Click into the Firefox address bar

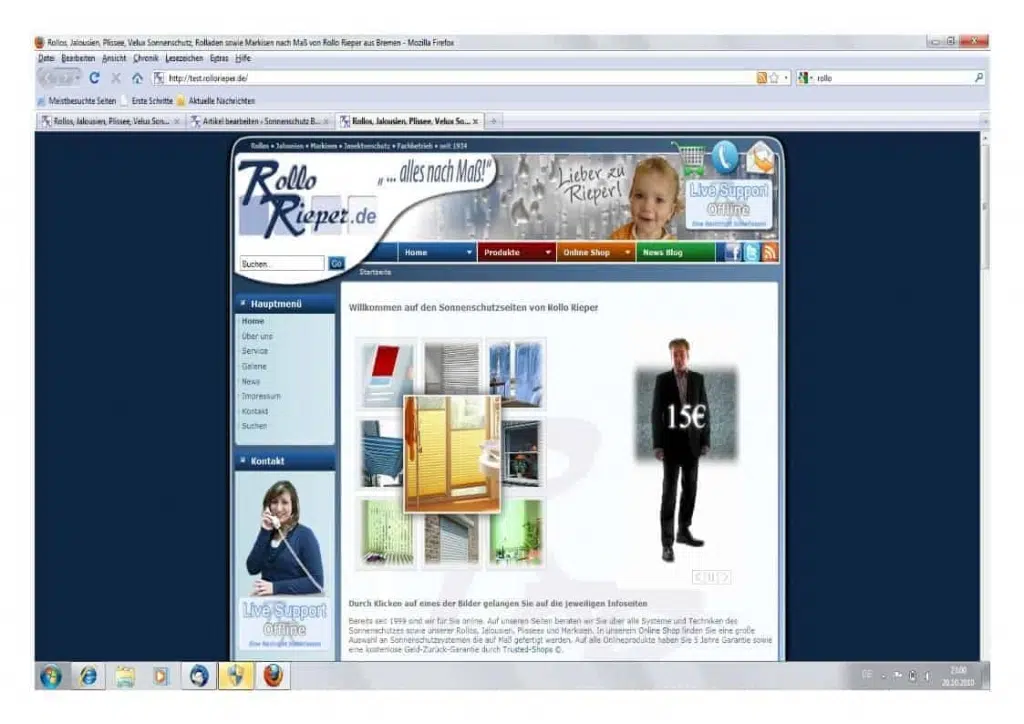click(x=460, y=78)
